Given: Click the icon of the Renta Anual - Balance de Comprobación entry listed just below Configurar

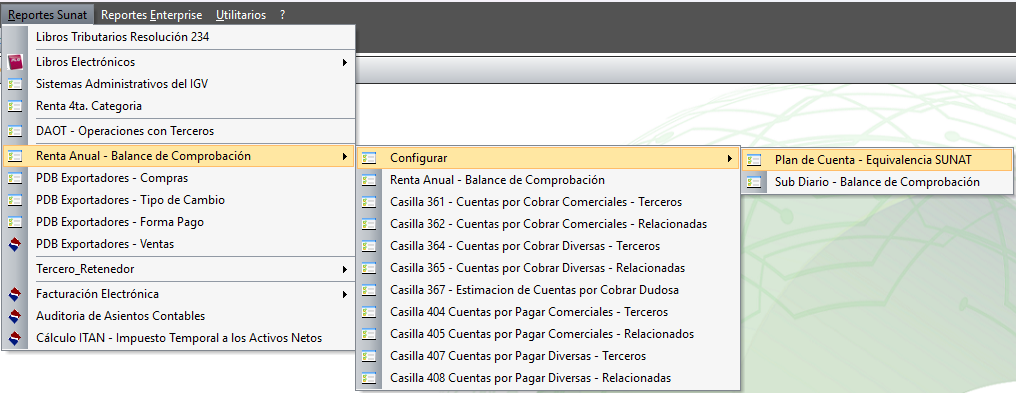Looking at the screenshot, I should pos(369,180).
